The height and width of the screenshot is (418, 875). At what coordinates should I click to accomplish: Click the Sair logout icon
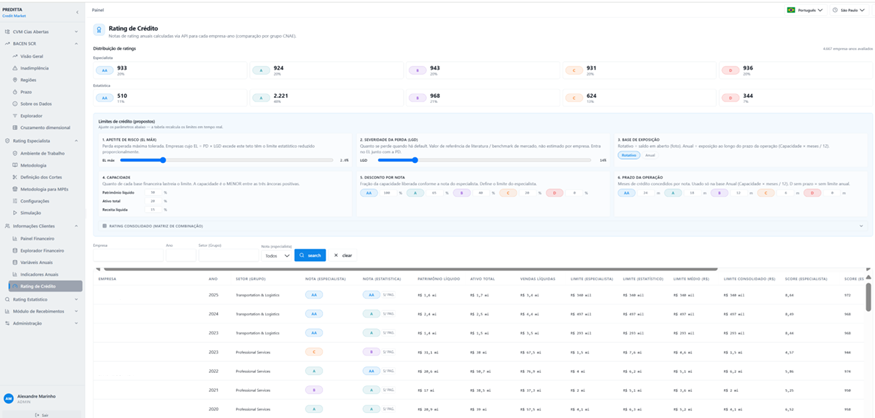37,415
